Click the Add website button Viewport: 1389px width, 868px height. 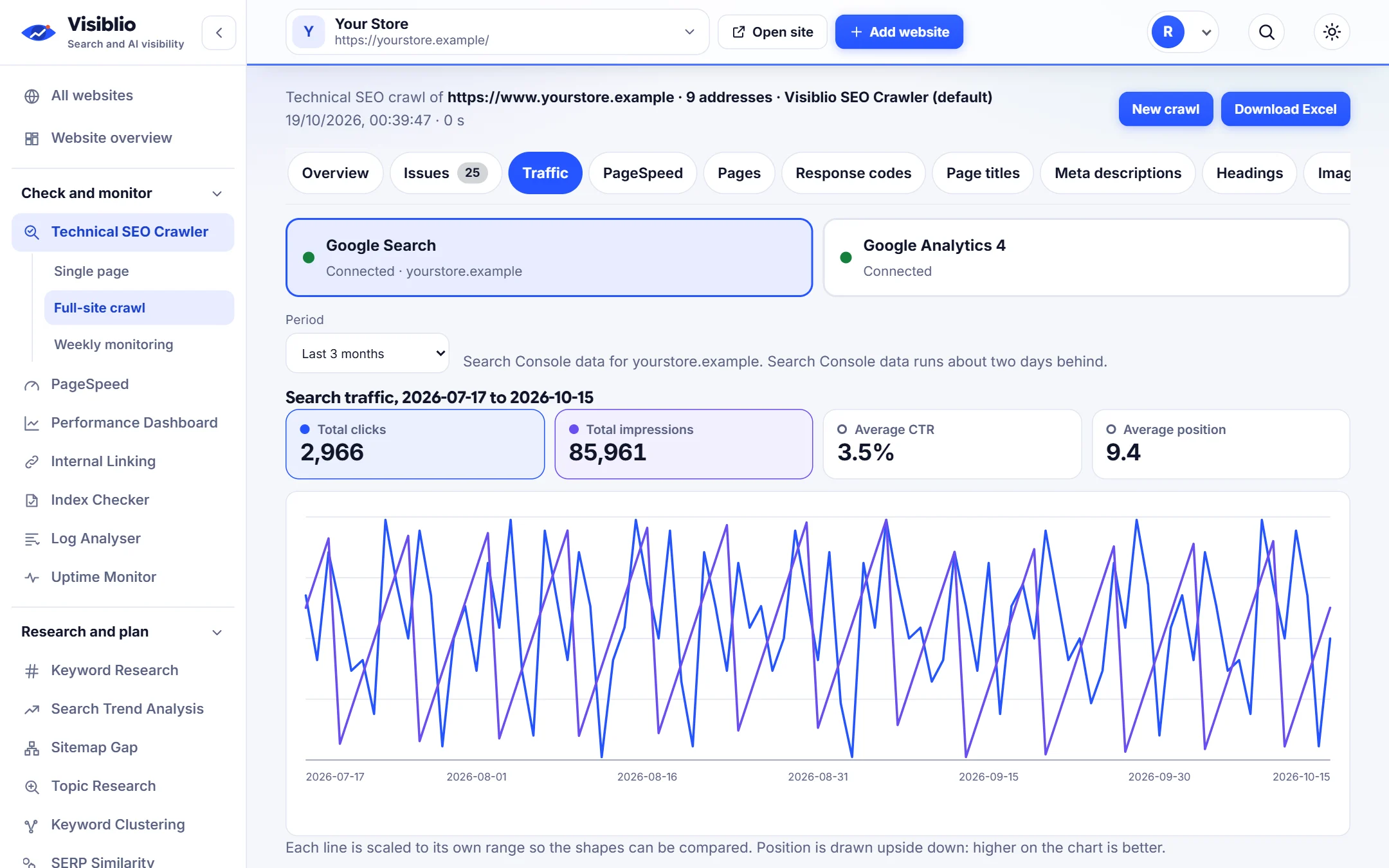[899, 32]
